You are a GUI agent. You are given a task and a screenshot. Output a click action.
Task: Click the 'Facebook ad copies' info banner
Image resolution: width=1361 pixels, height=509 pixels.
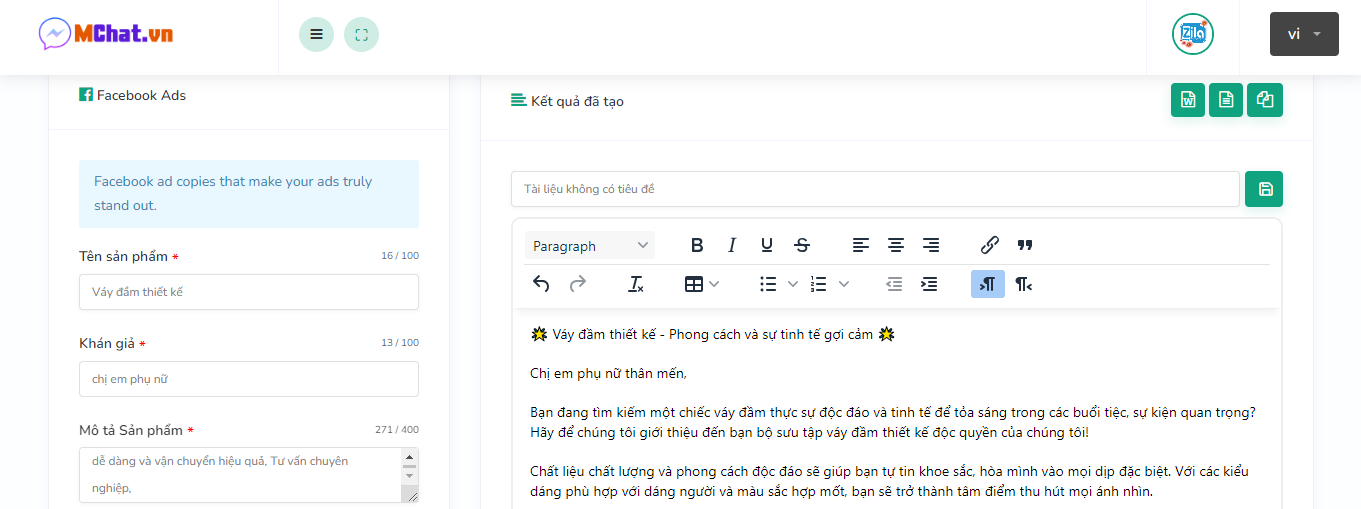point(249,194)
